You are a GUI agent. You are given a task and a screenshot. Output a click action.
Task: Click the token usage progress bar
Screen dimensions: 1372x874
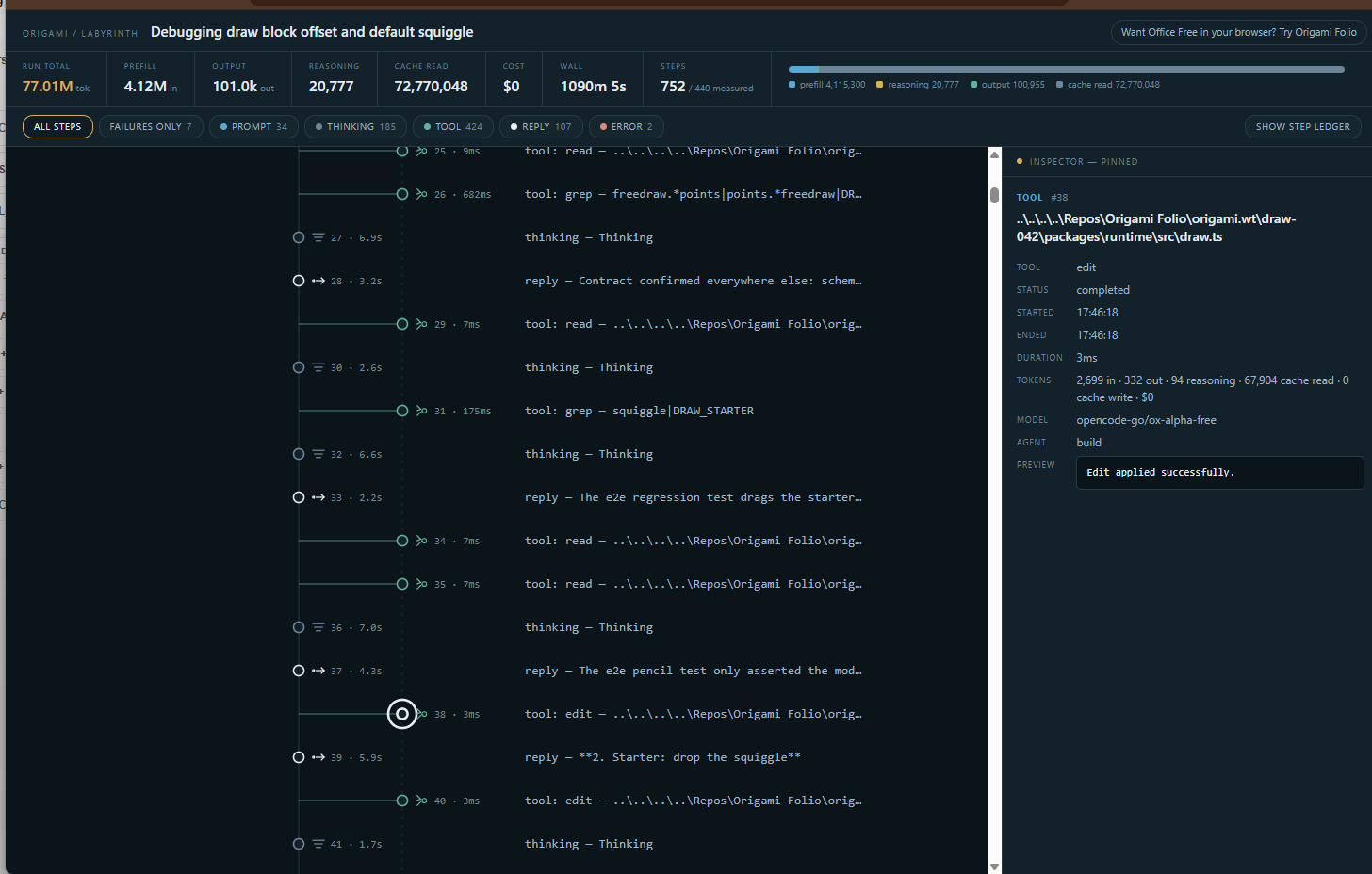[1066, 69]
